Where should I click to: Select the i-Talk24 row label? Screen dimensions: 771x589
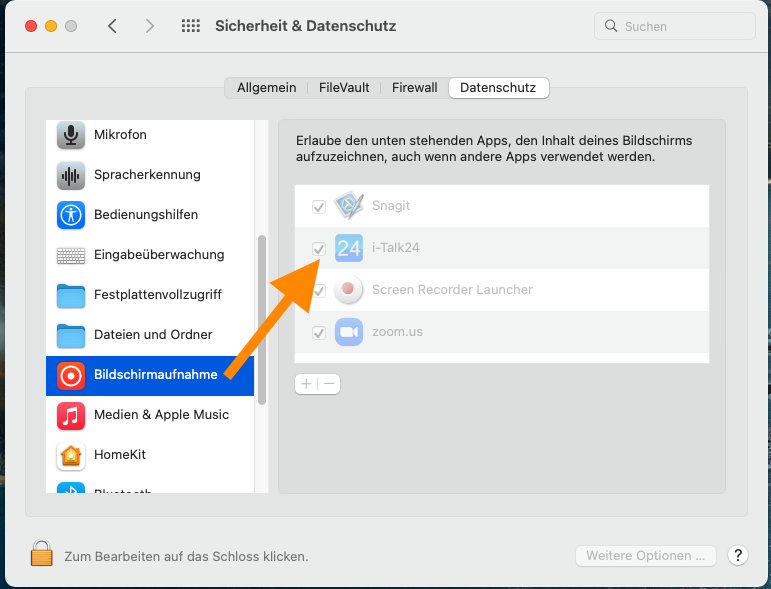click(x=396, y=248)
